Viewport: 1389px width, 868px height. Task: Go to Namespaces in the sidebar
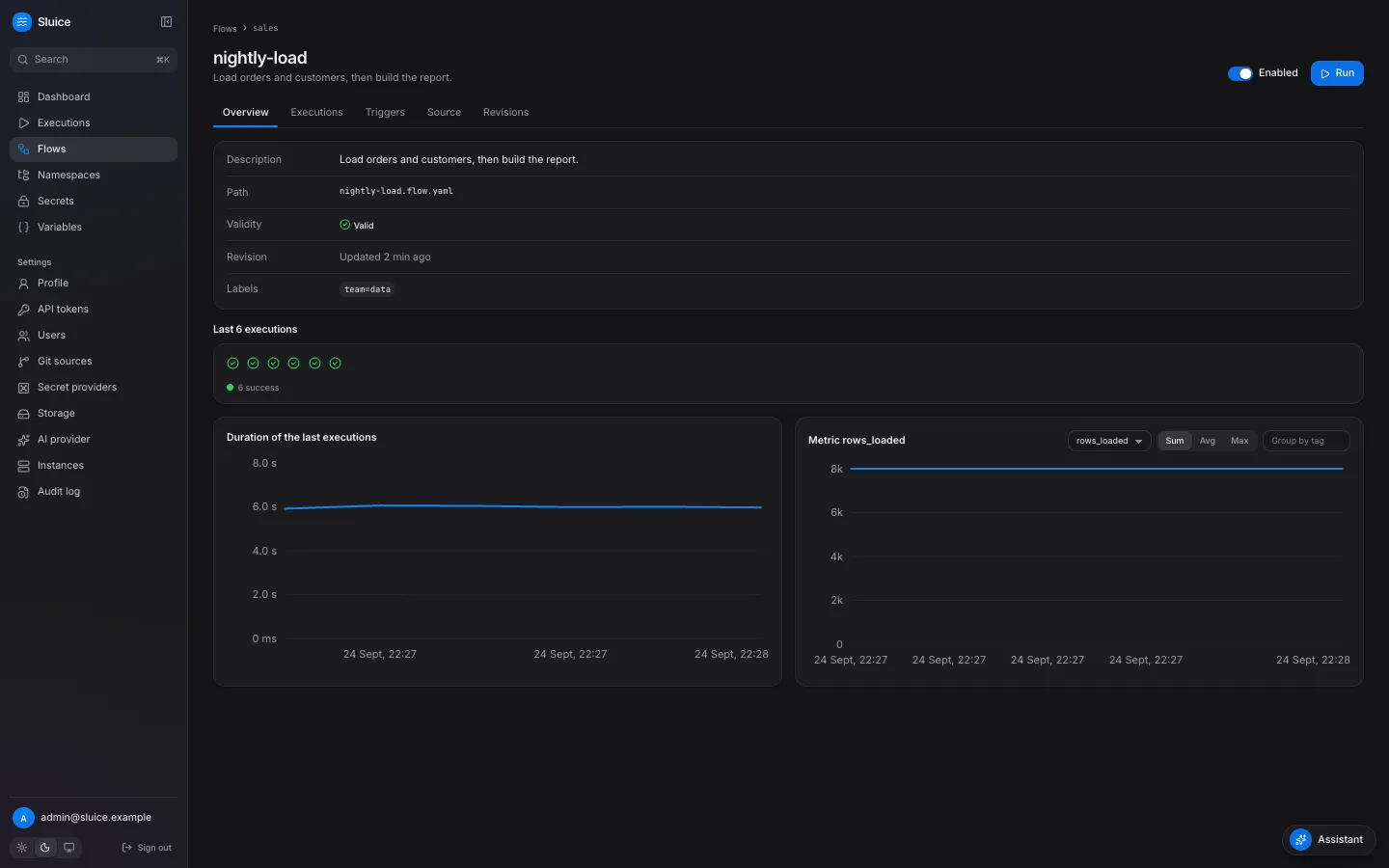coord(94,175)
